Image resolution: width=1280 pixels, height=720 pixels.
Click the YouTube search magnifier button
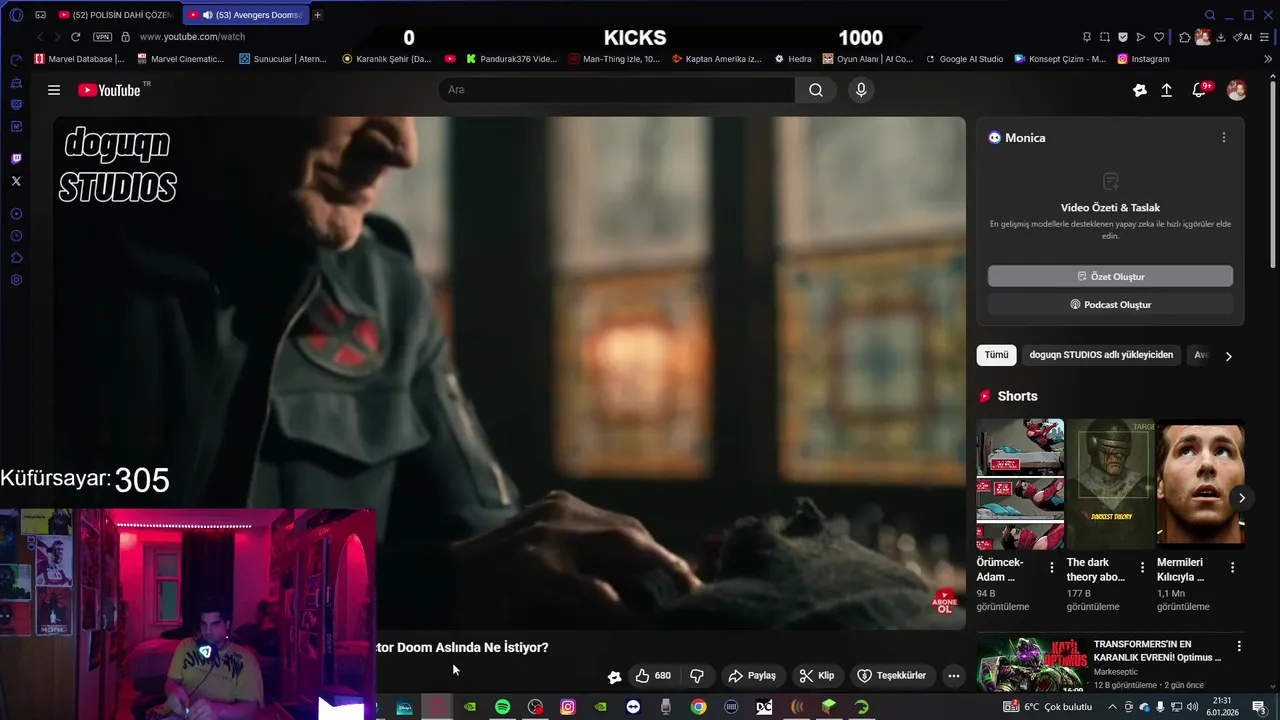[x=816, y=90]
